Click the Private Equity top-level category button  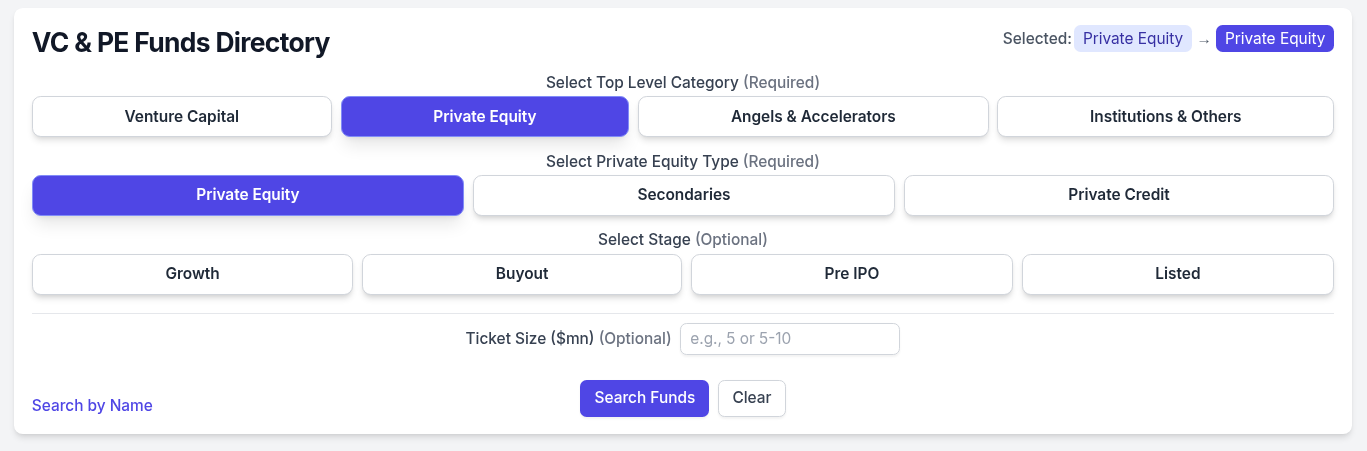pyautogui.click(x=484, y=116)
